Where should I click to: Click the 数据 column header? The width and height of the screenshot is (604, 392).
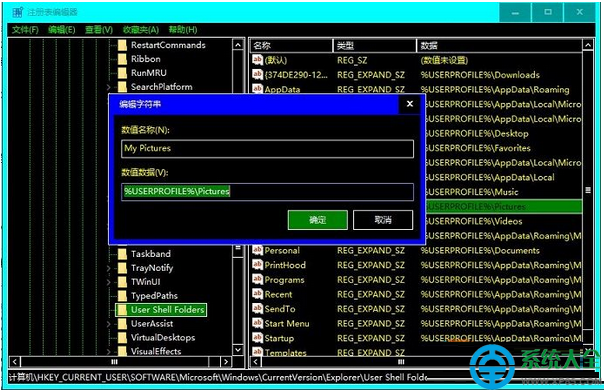coord(500,46)
